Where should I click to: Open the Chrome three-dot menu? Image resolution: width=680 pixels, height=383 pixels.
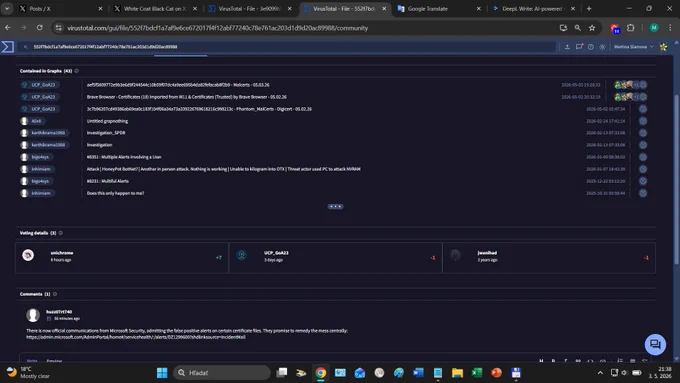pos(670,28)
